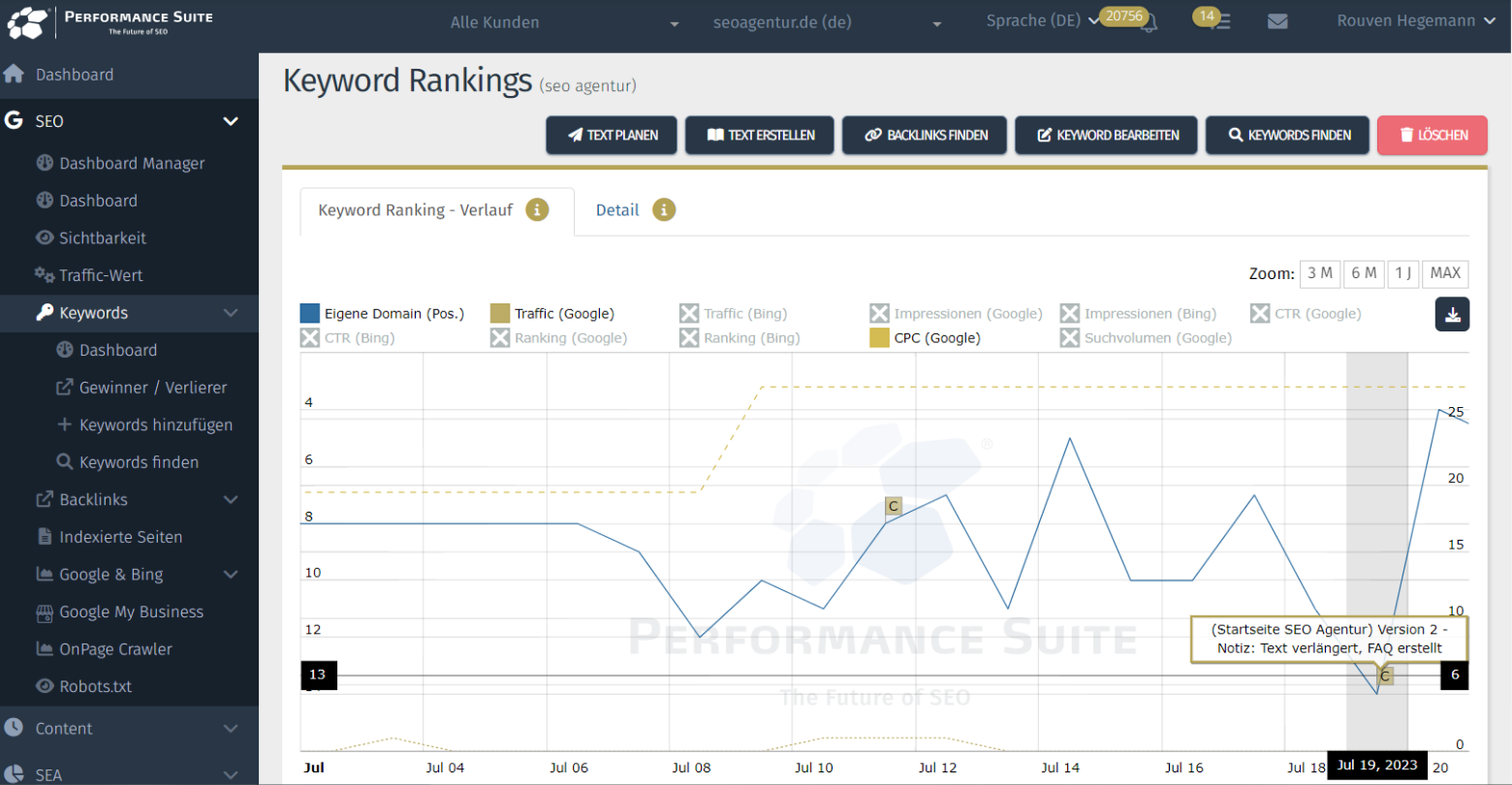Click the Traffic-Wert gears icon
This screenshot has height=785, width=1512.
coord(45,274)
